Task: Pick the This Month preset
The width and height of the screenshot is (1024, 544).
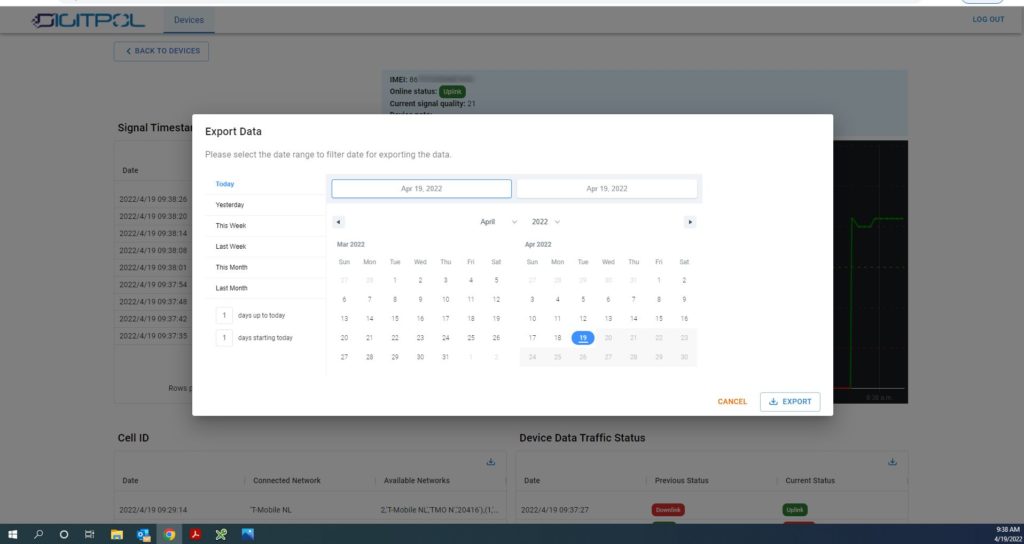Action: point(232,267)
